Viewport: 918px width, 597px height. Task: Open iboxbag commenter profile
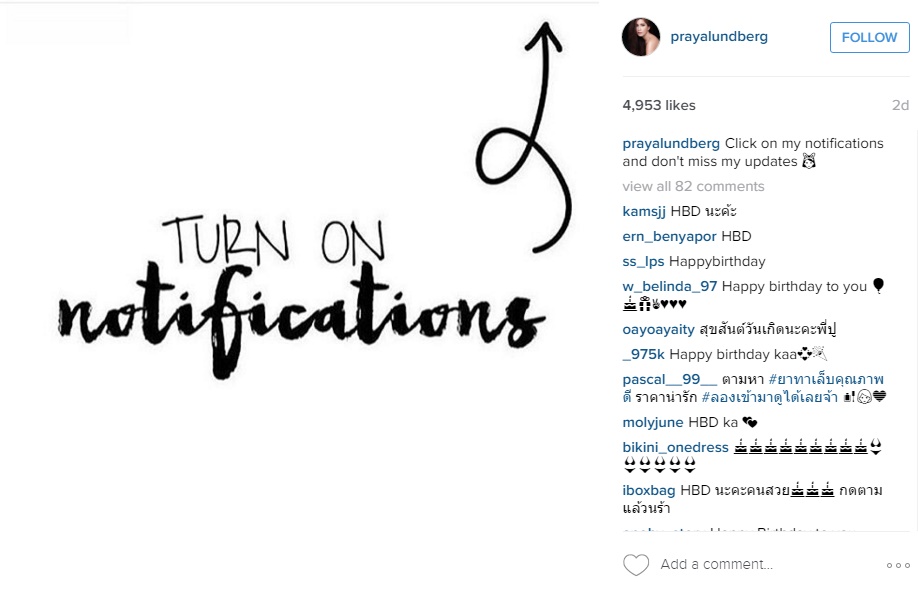(x=649, y=490)
